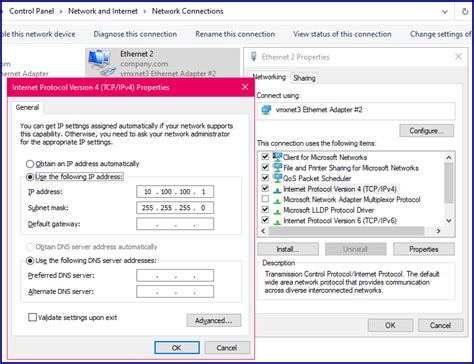Select the Ethernet 2 network adapter icon
The height and width of the screenshot is (364, 474).
101,63
